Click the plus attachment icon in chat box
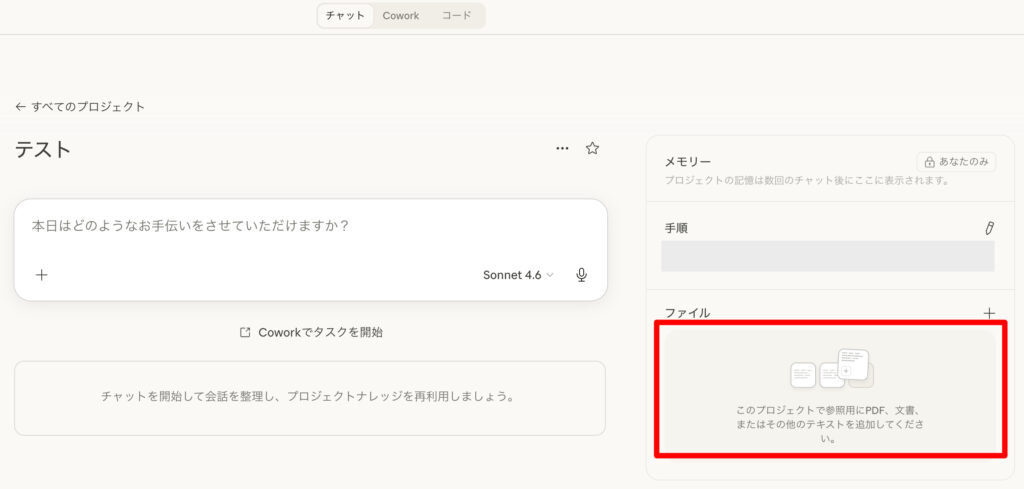 coord(41,275)
